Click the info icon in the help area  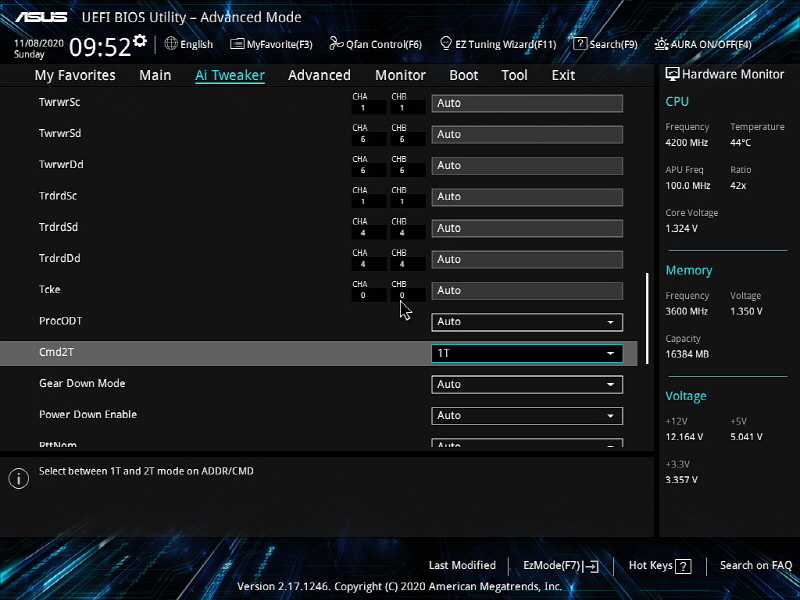(x=18, y=479)
